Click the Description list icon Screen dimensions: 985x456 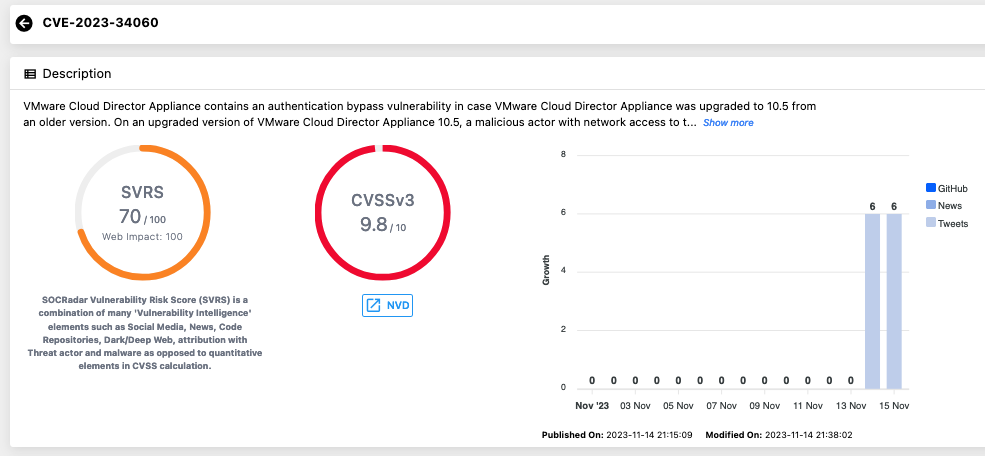[30, 74]
